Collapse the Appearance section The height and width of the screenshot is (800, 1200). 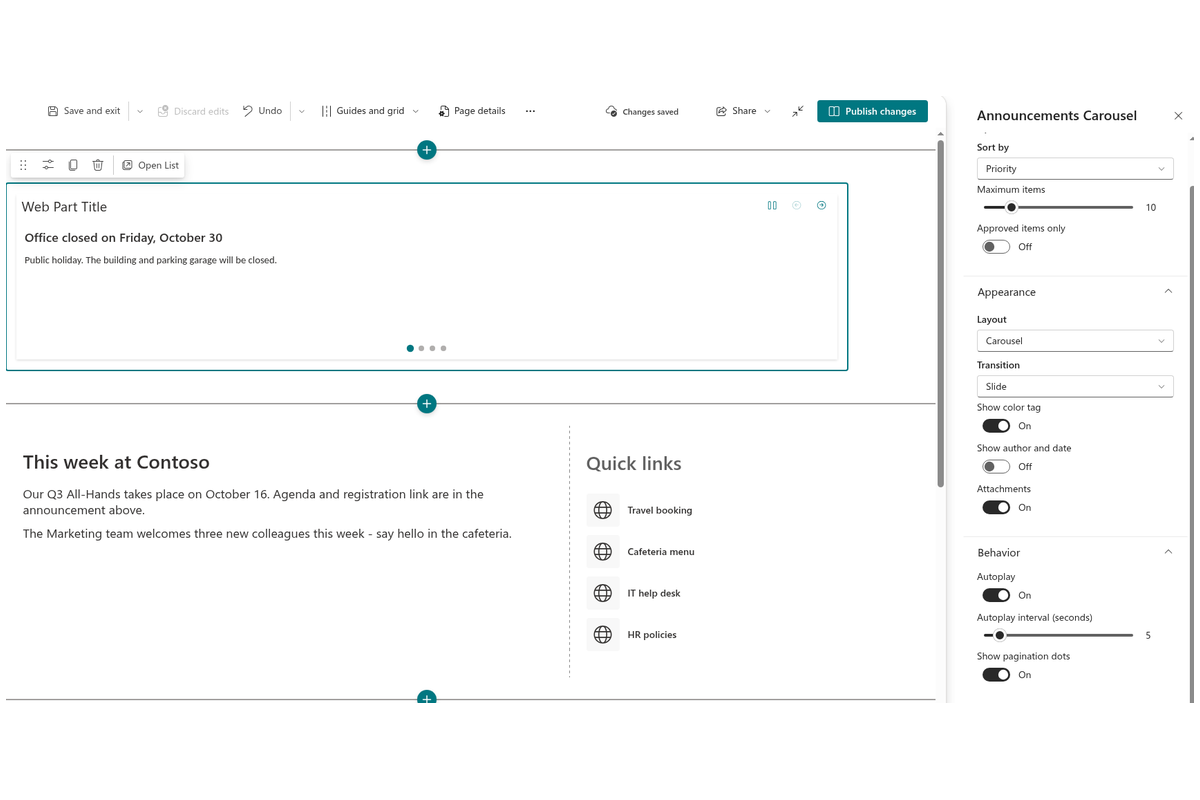click(1168, 292)
